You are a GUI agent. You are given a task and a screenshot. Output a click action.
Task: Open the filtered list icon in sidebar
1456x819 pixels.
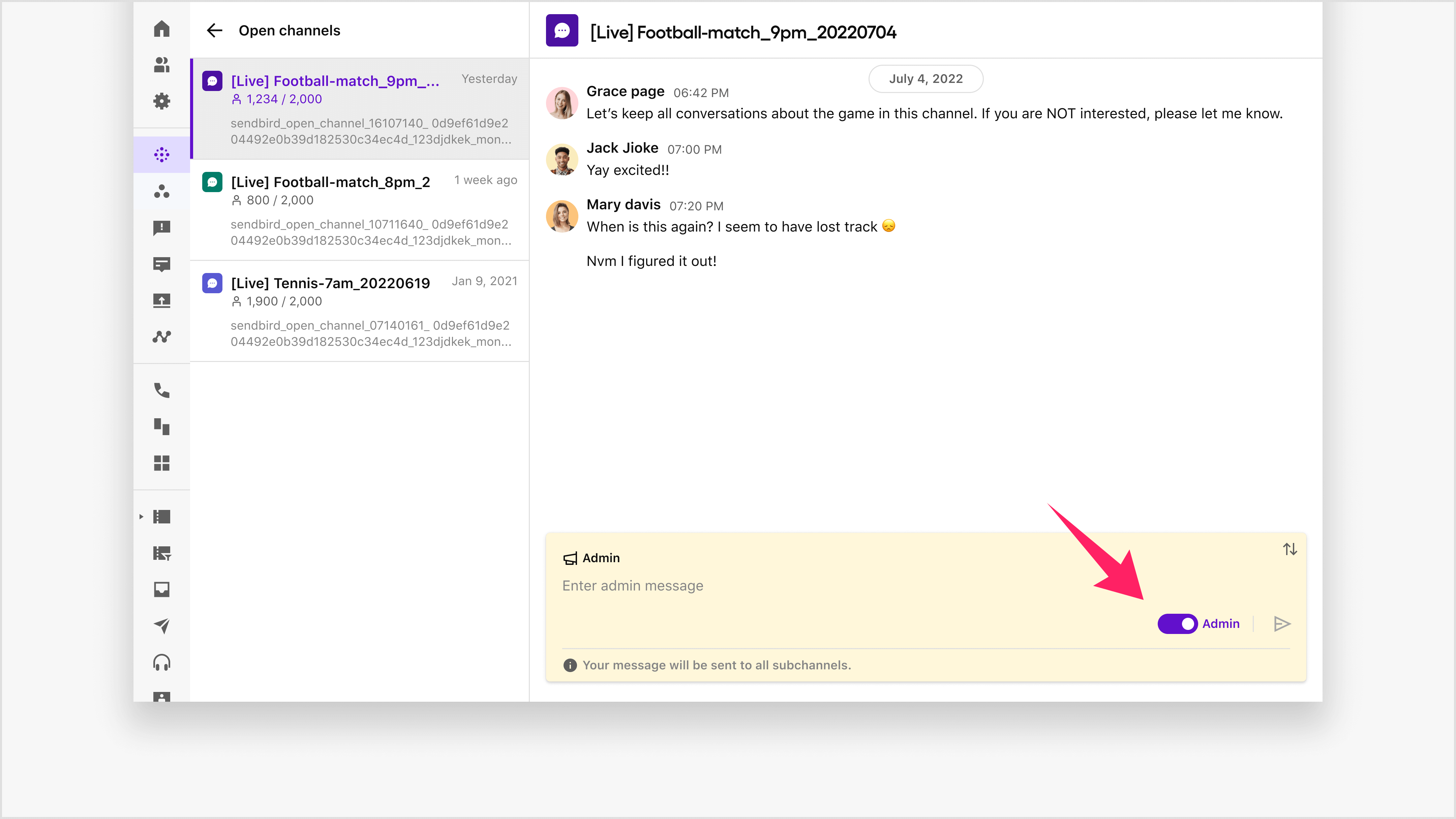click(x=162, y=553)
